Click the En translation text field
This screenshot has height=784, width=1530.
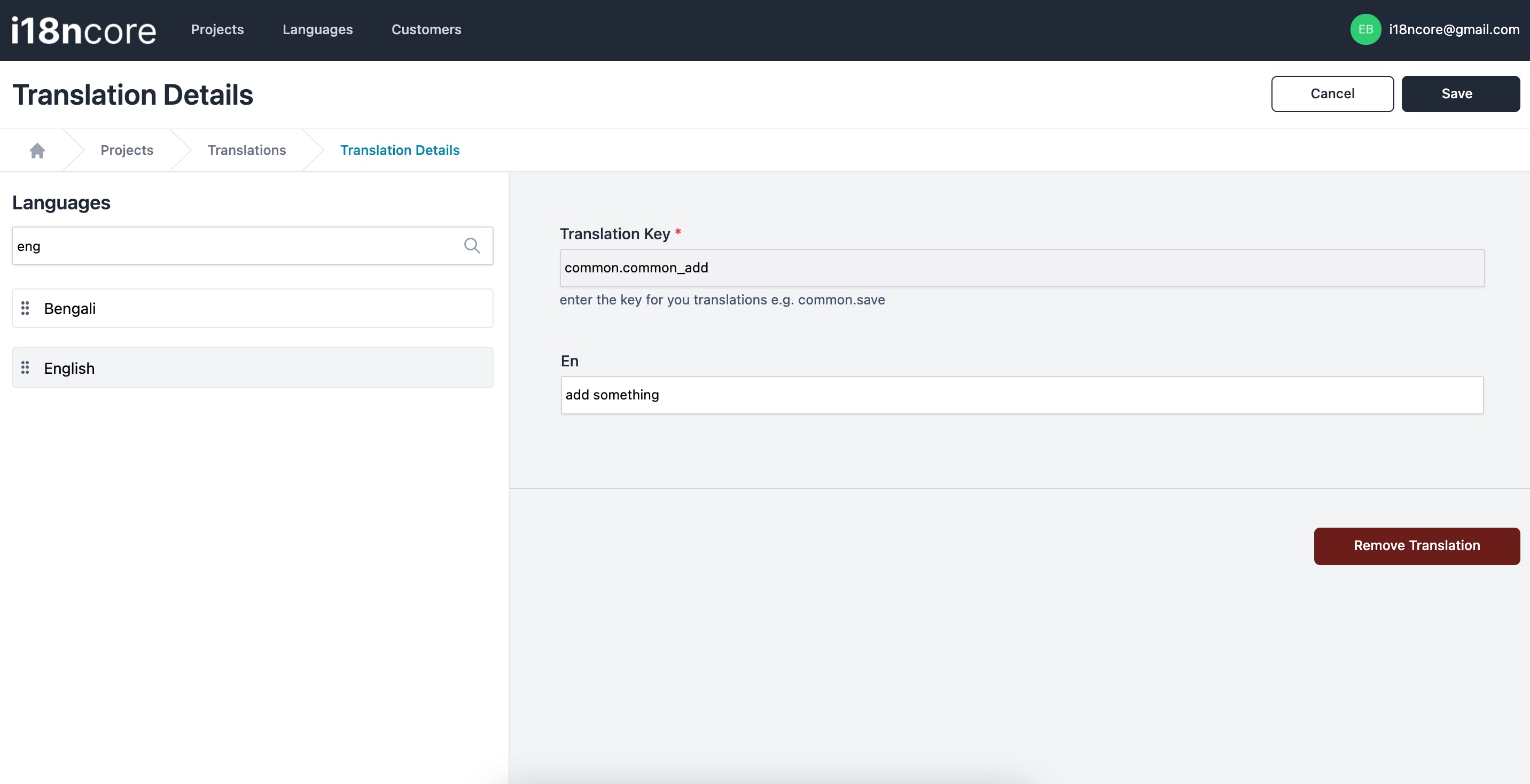click(1021, 395)
